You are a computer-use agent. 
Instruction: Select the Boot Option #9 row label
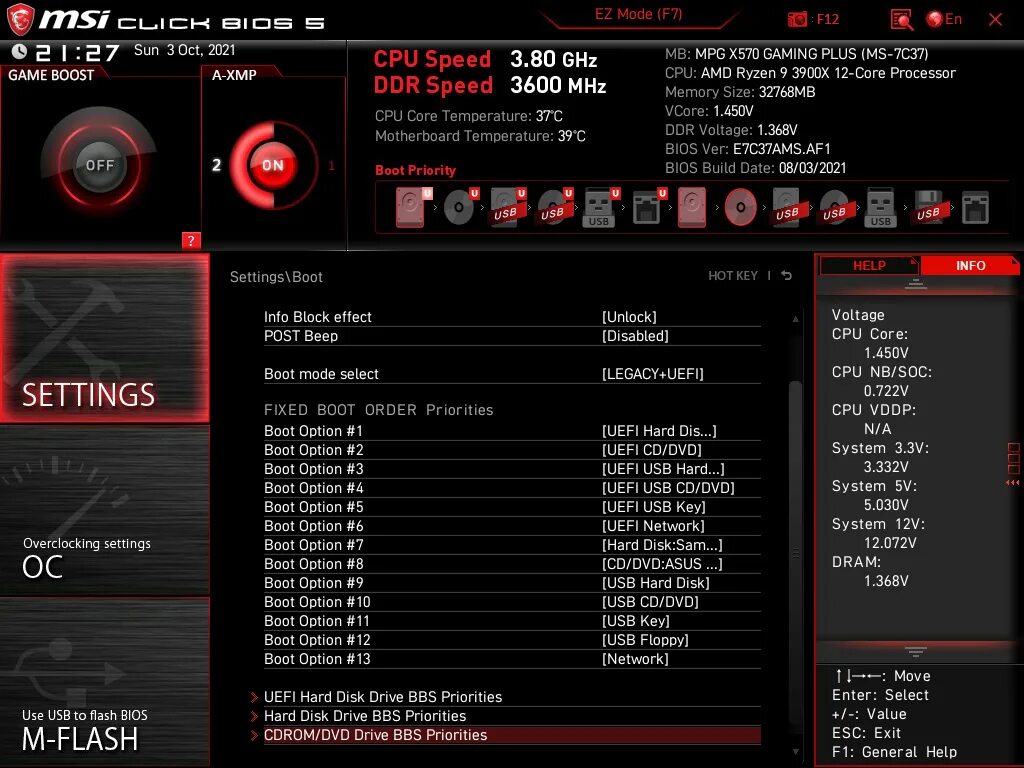(313, 583)
